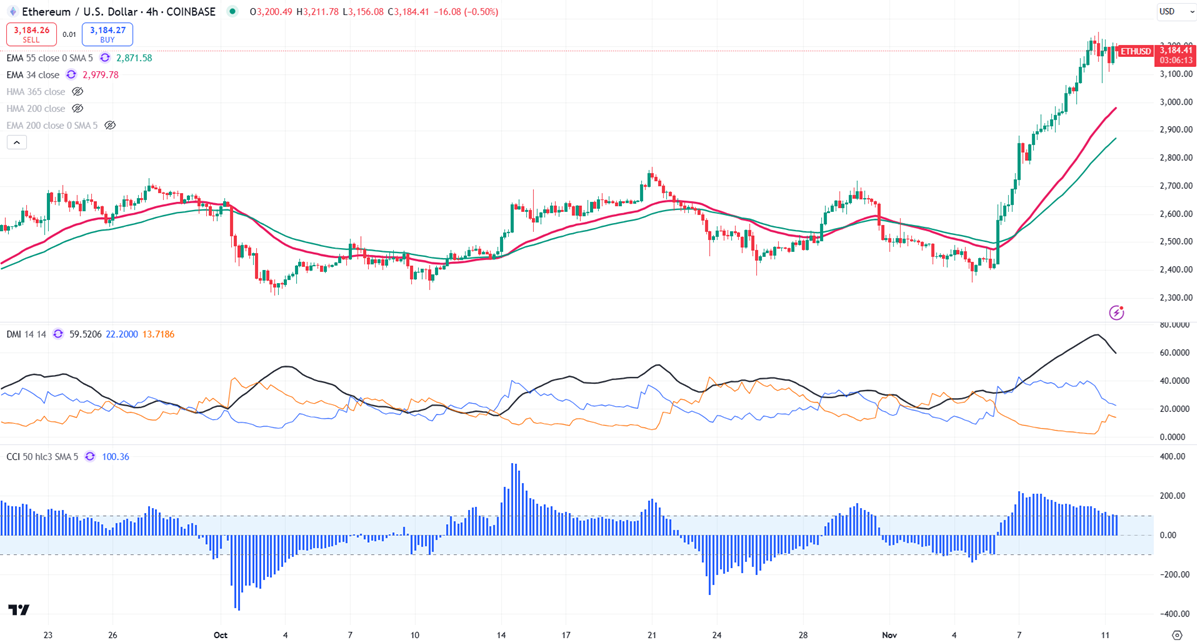Click the 2,500.00 price axis label
Screen dimensions: 1197x643
1176,241
